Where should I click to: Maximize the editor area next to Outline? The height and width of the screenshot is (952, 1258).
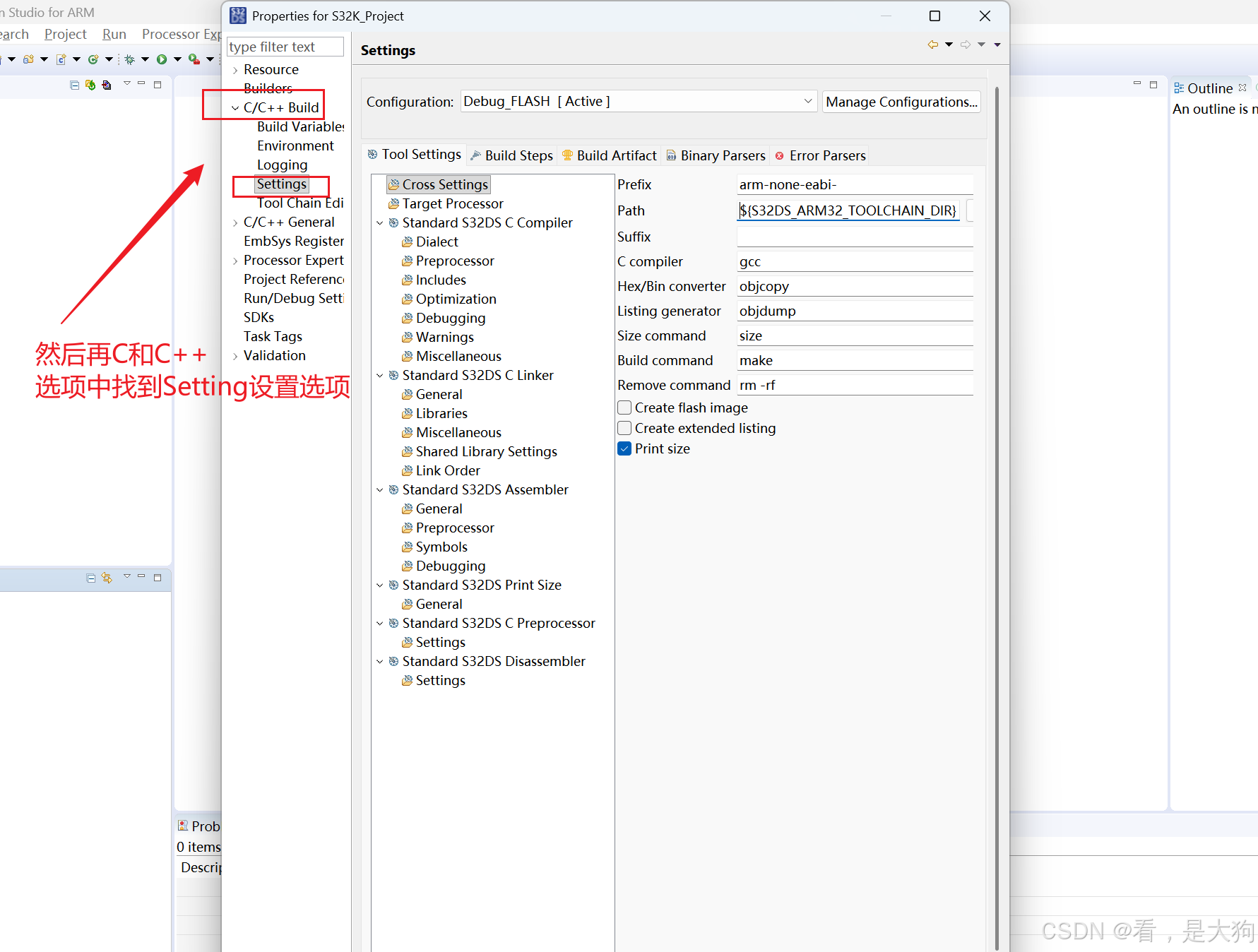pos(1153,85)
